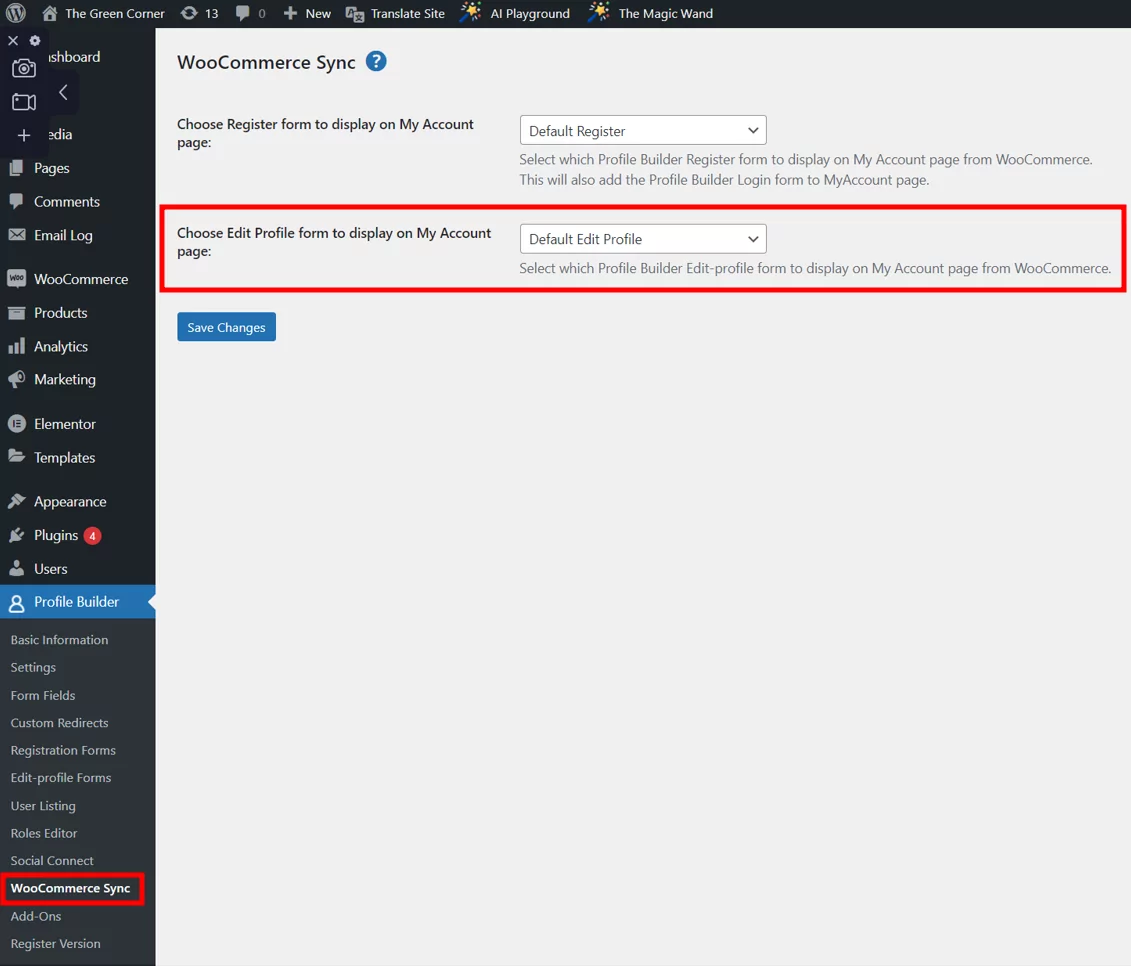Click the Save Changes button
Screen dimensions: 1131x966
click(226, 327)
